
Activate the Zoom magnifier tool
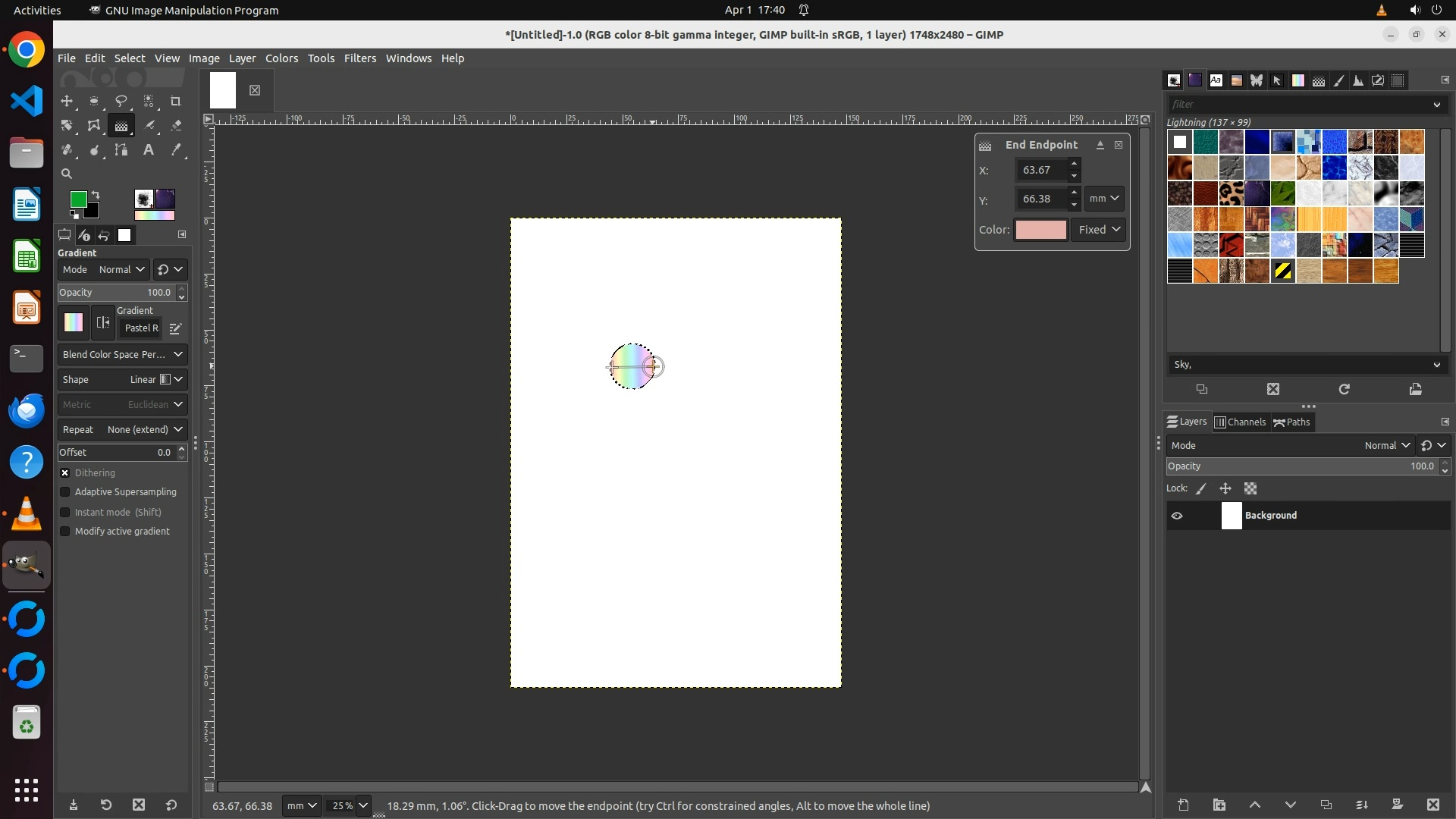point(67,174)
